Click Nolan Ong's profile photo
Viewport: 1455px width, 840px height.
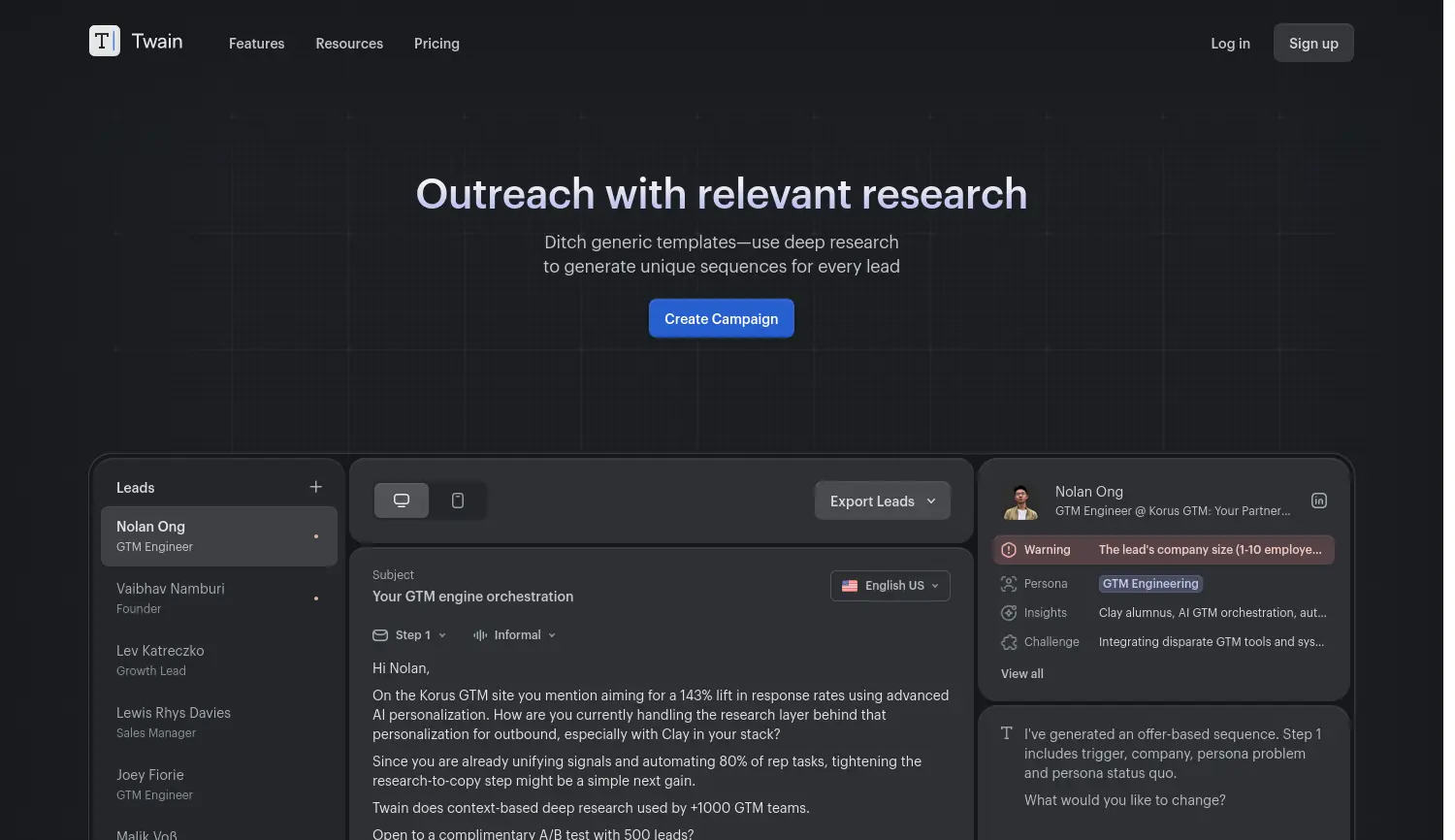(x=1020, y=501)
